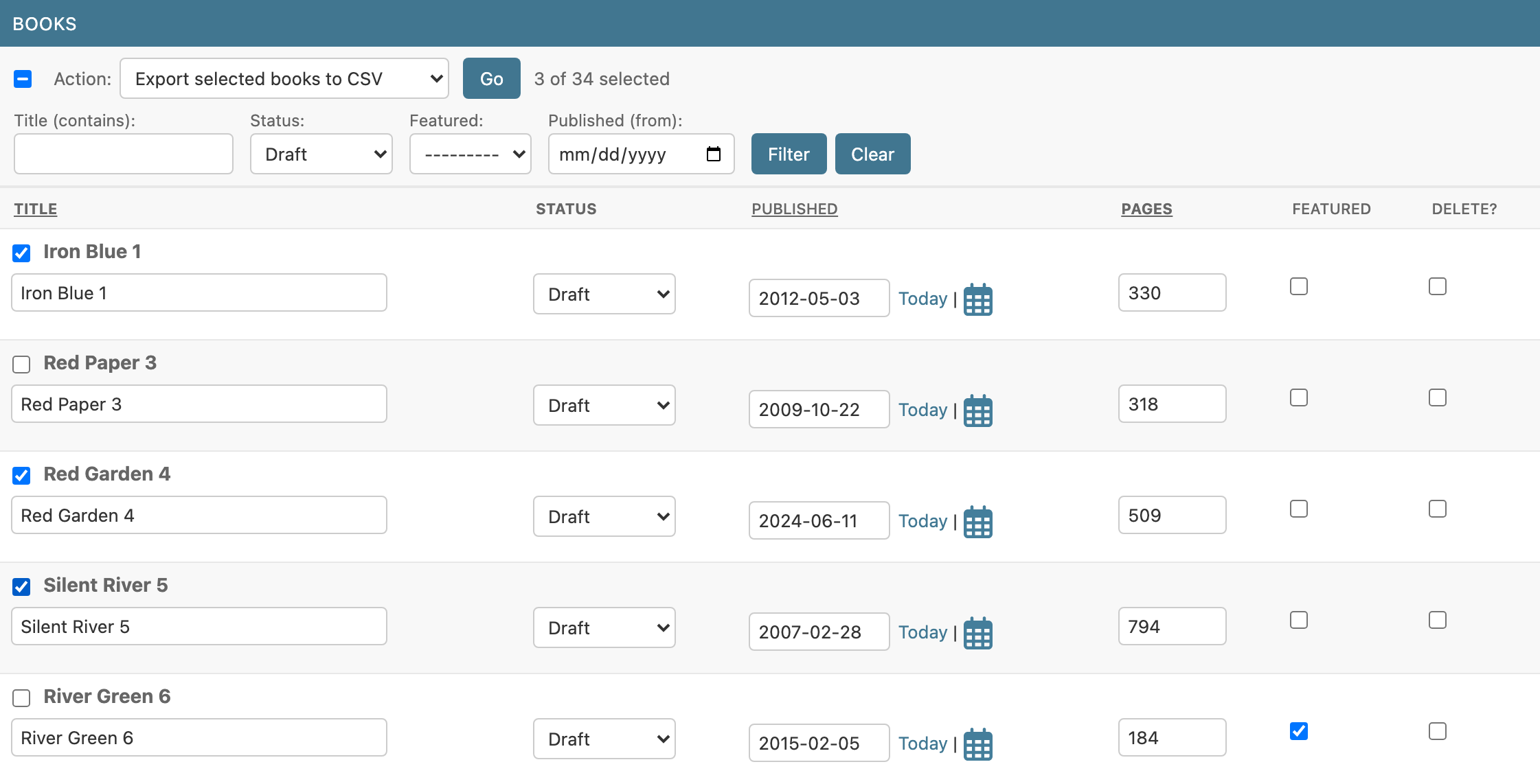Mark Red Garden 4 as featured

click(1299, 509)
